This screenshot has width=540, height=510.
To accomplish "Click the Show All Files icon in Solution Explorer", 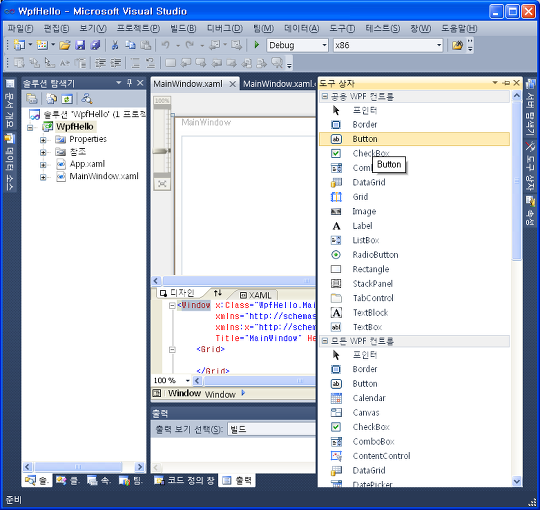I will click(52, 99).
